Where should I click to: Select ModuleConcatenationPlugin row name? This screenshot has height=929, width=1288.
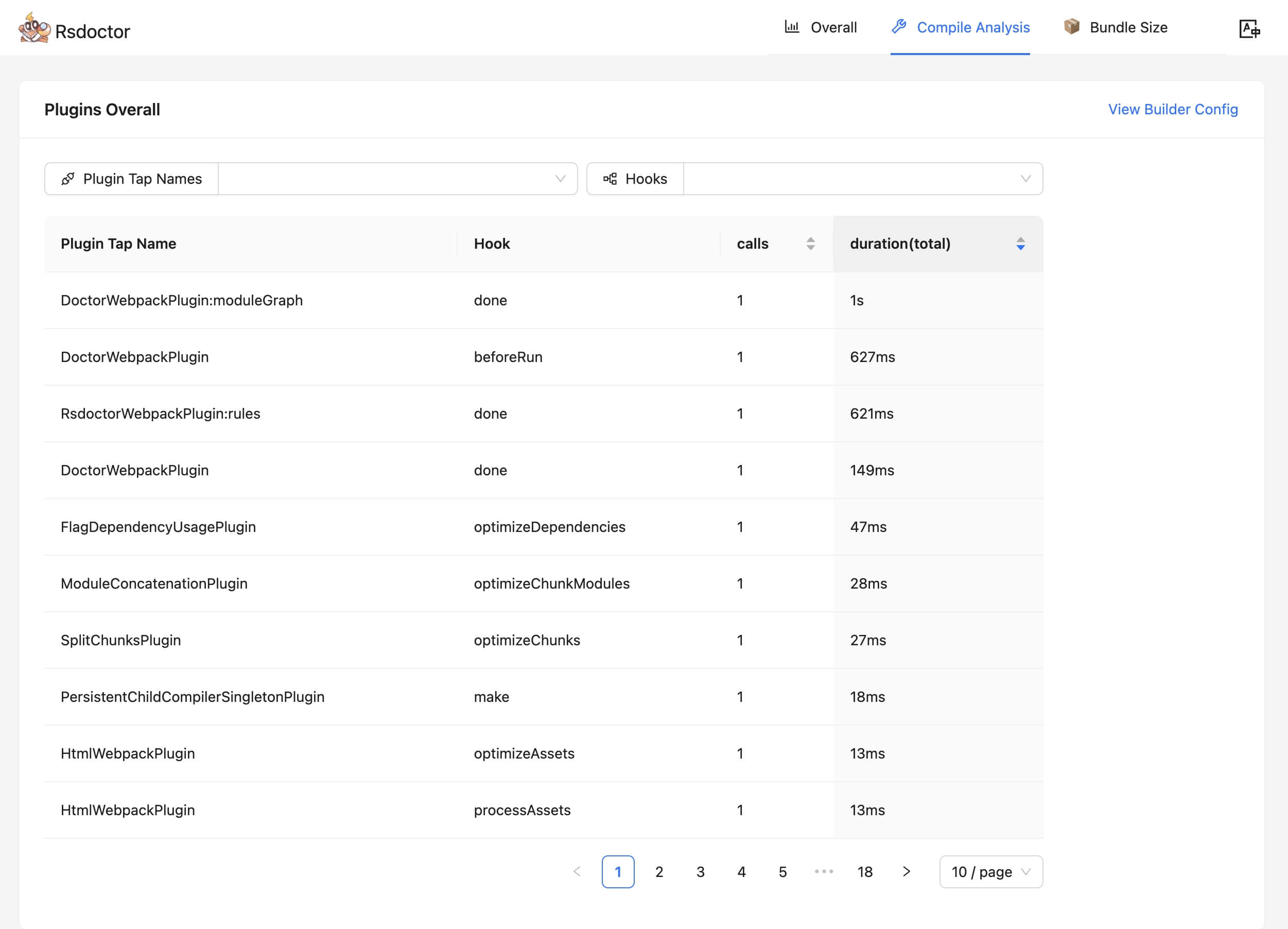click(x=154, y=583)
